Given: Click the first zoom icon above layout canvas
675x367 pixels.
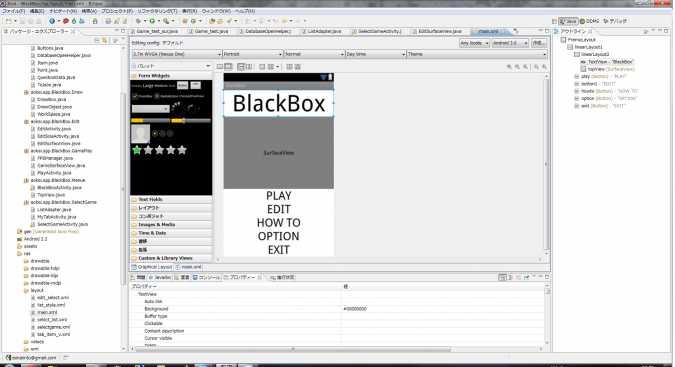Looking at the screenshot, I should point(509,67).
